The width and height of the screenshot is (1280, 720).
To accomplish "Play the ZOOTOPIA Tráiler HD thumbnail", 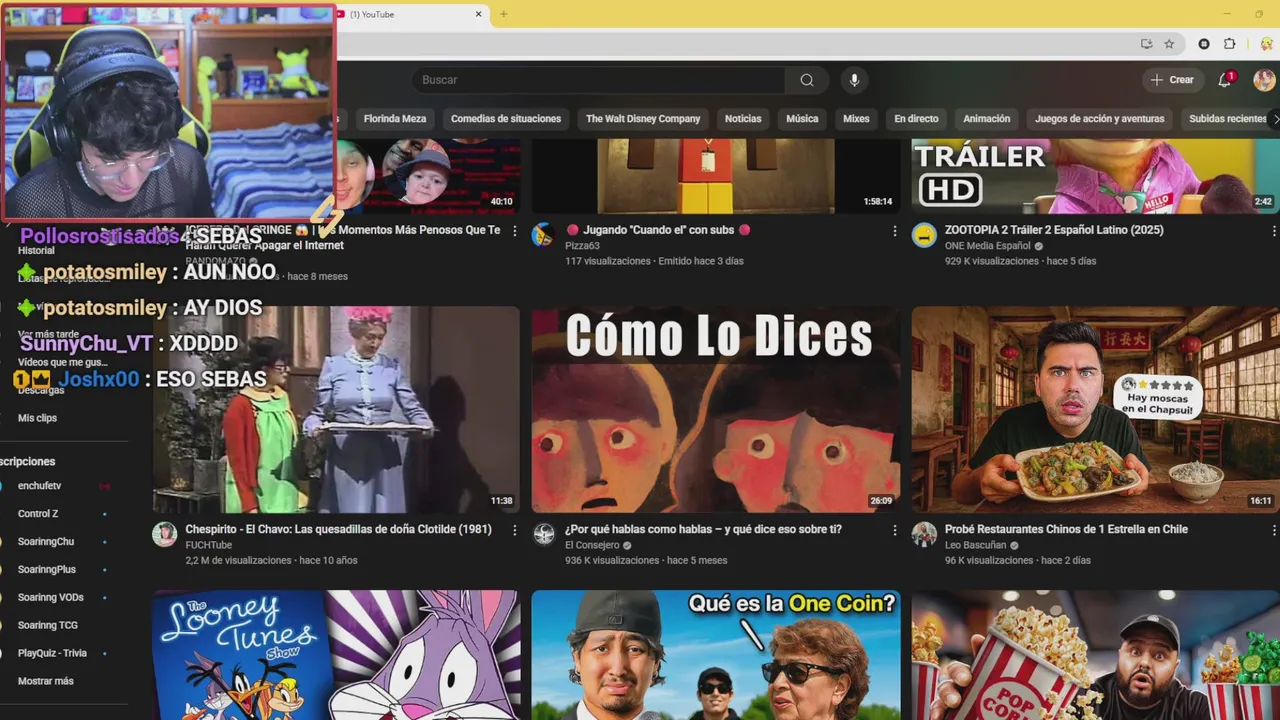I will pyautogui.click(x=1096, y=176).
